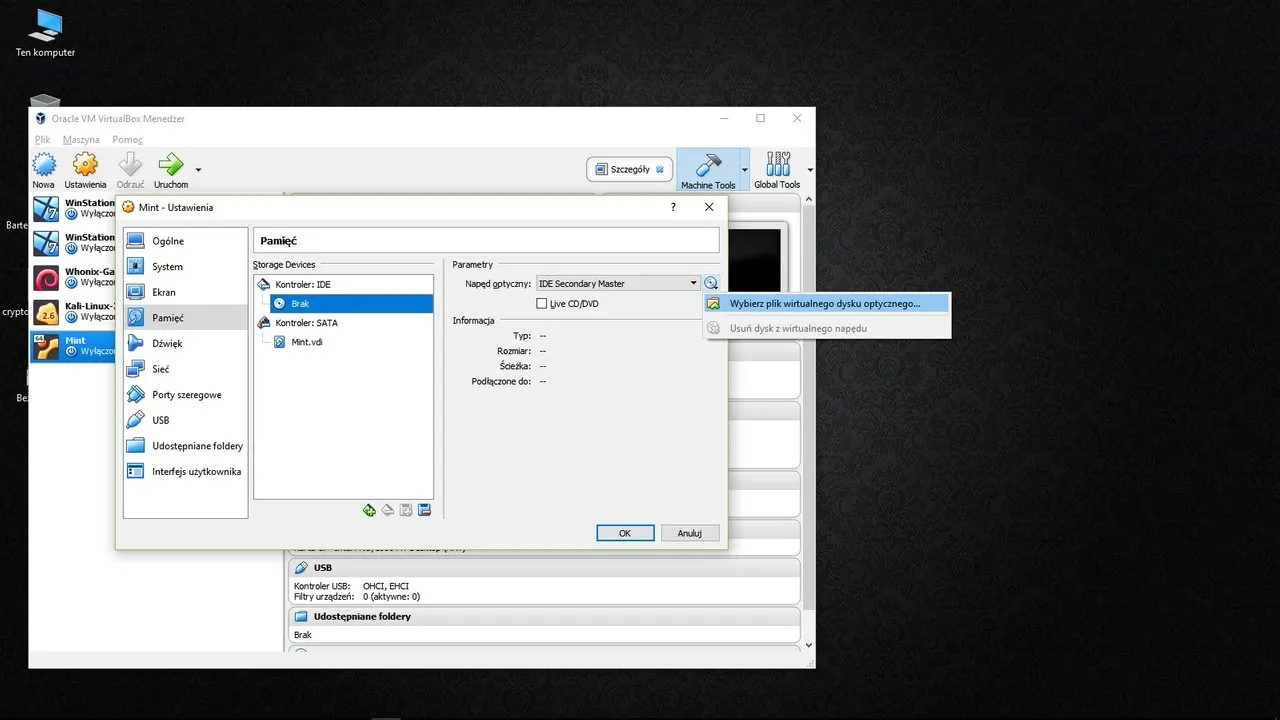Select Whonix-Ga virtual machine
The image size is (1280, 720).
[x=74, y=277]
